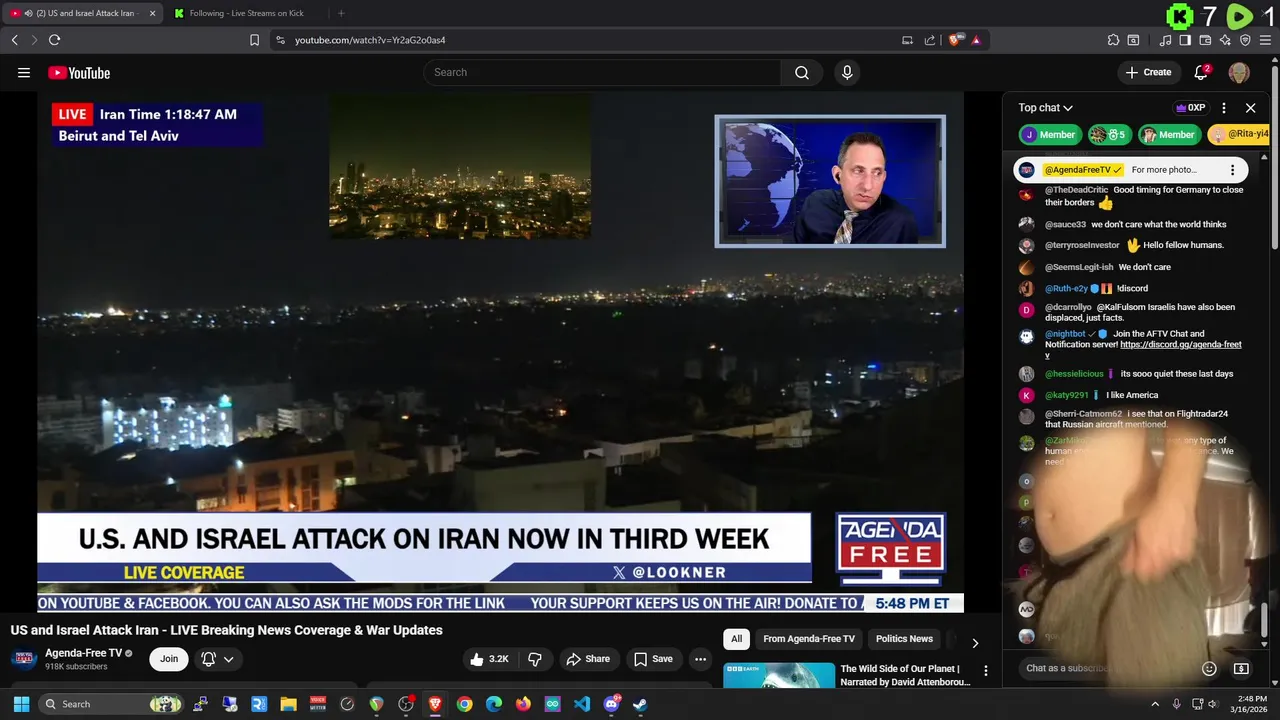Open the Brave VPN shield icon
The image size is (1280, 720).
[x=1245, y=40]
